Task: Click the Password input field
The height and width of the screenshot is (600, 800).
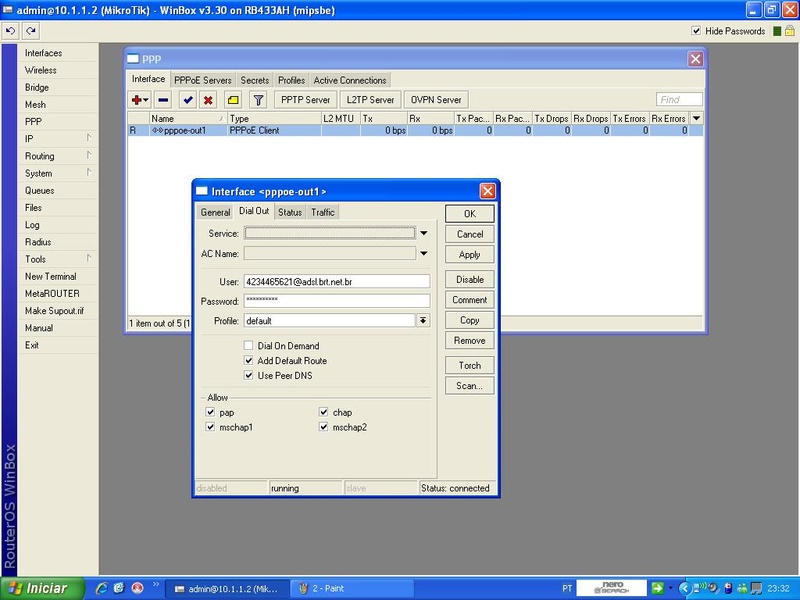Action: pos(337,301)
